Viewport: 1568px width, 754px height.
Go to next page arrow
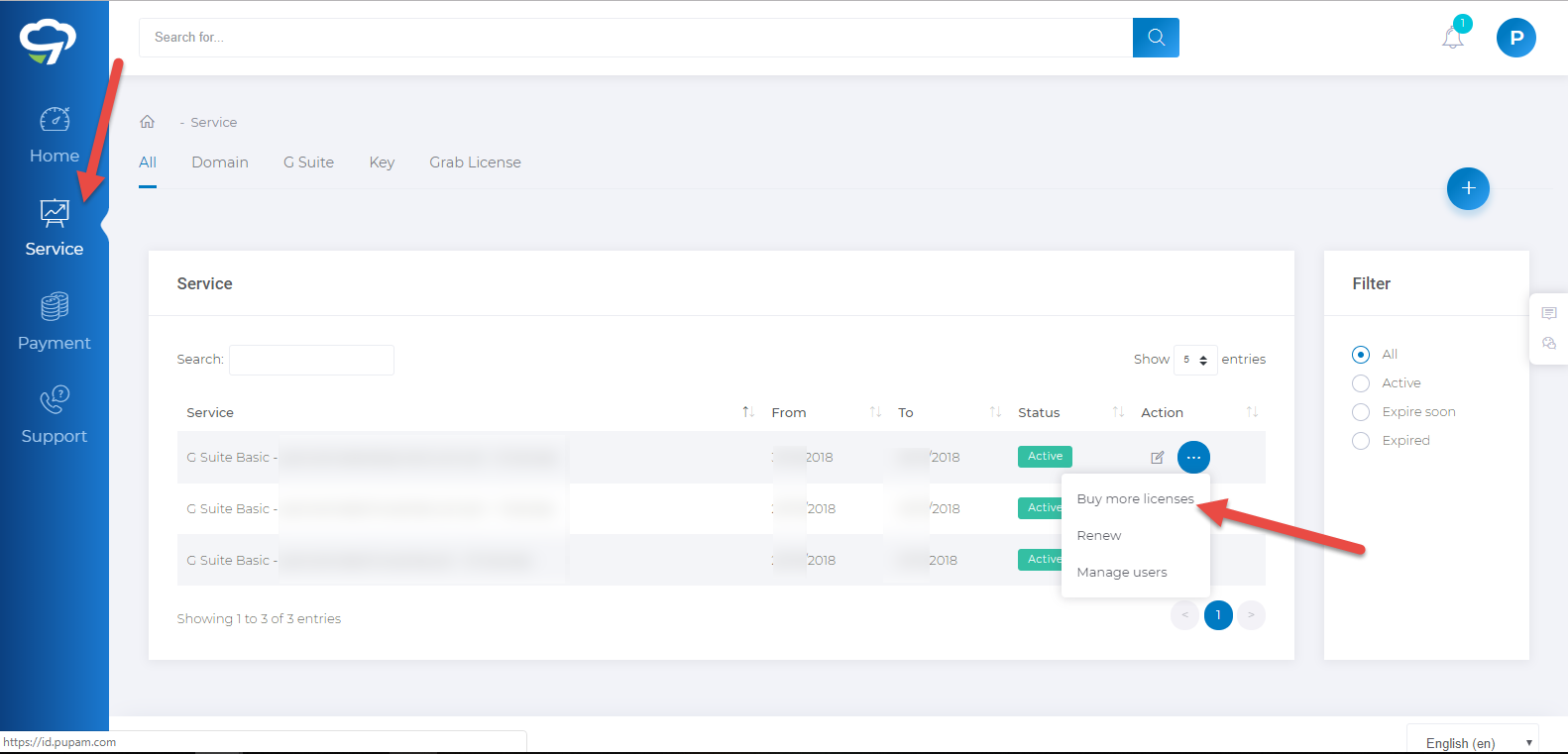click(x=1251, y=615)
